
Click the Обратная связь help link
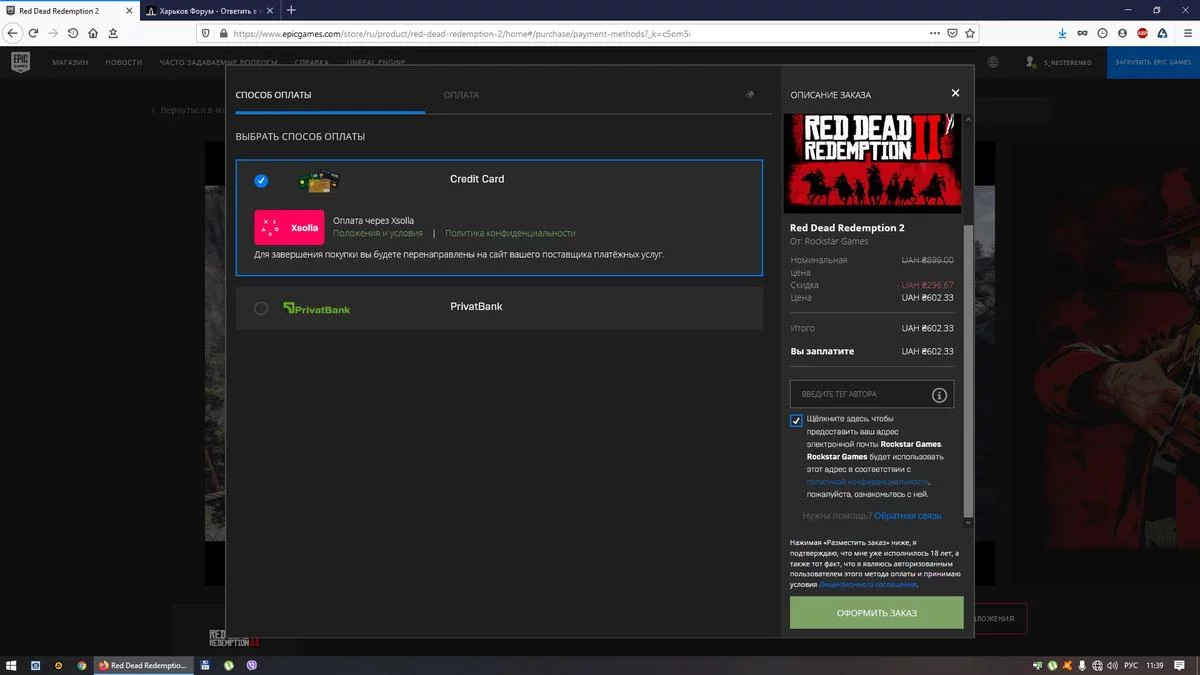click(x=908, y=516)
